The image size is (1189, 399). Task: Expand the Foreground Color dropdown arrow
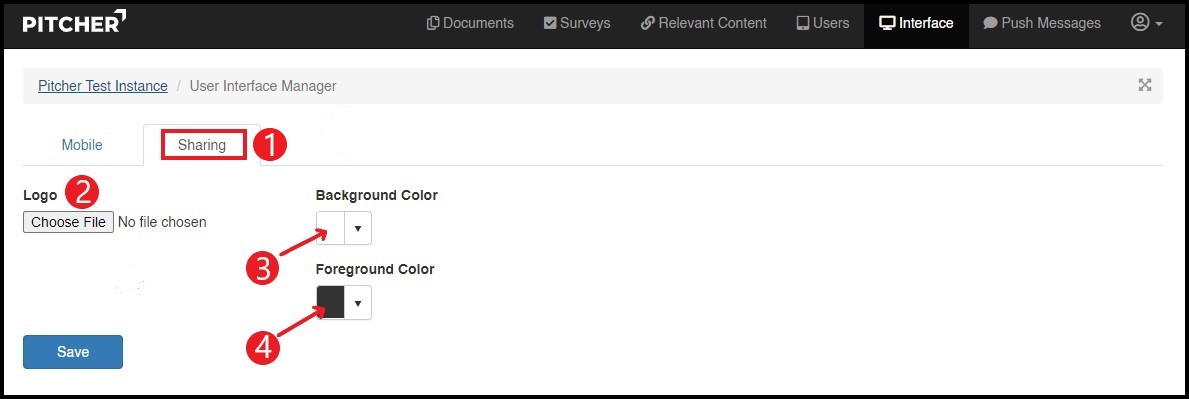click(x=358, y=303)
